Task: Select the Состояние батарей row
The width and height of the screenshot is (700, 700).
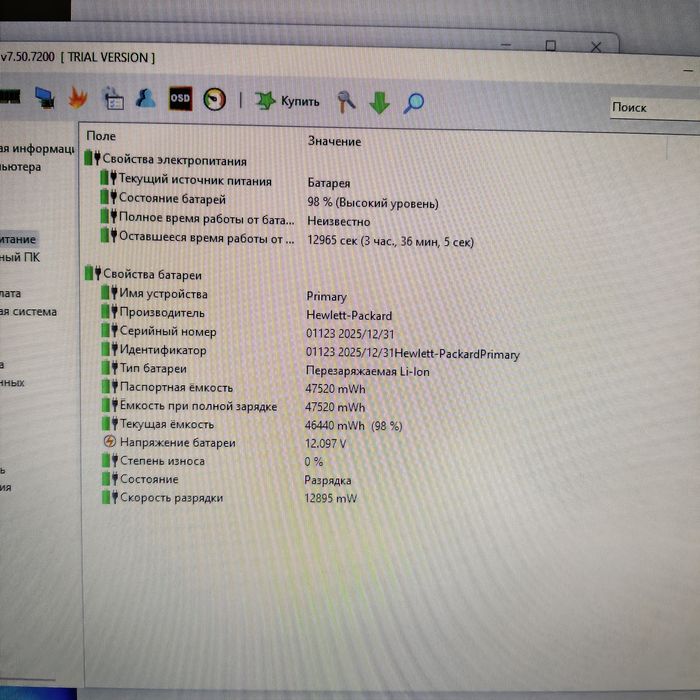Action: (172, 199)
